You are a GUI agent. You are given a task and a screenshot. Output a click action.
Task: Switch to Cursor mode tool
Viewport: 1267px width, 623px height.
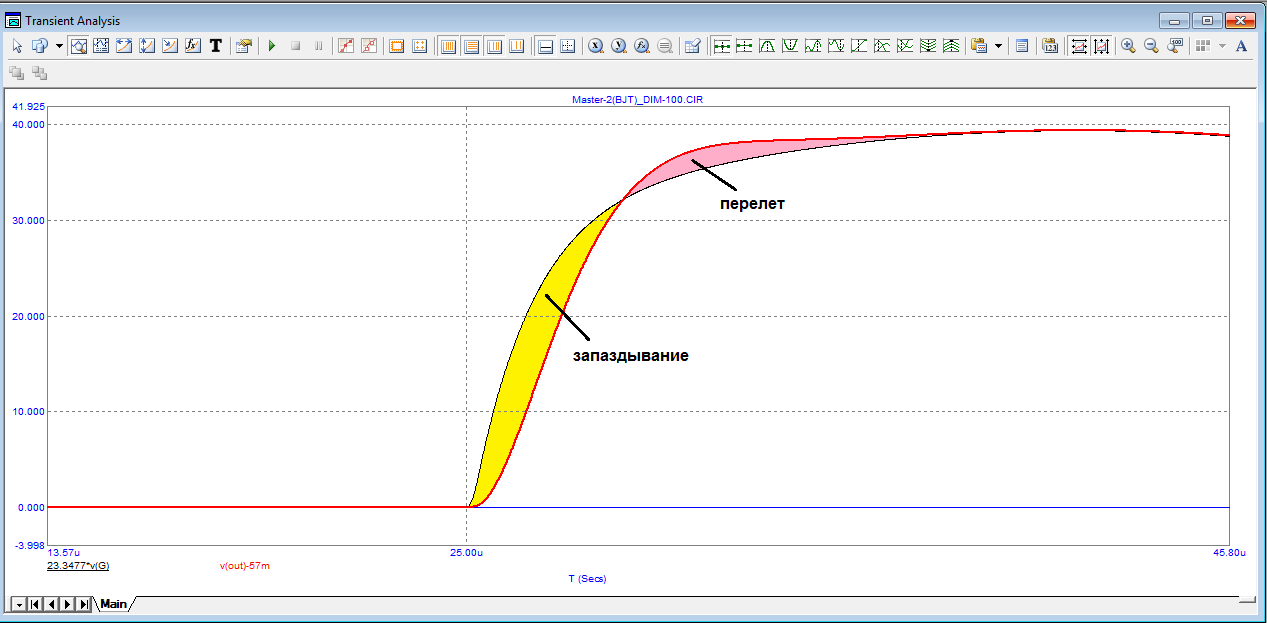[102, 46]
